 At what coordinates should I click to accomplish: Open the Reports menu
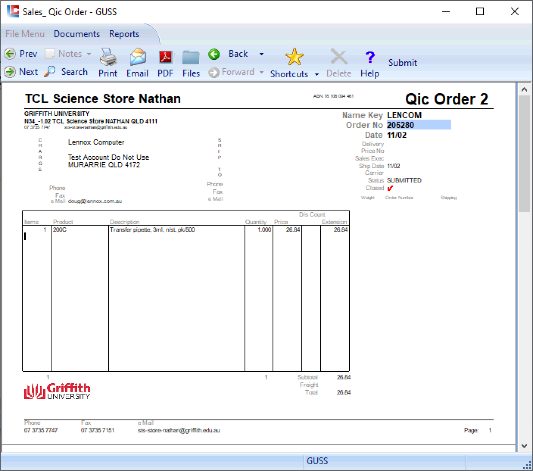(x=124, y=34)
